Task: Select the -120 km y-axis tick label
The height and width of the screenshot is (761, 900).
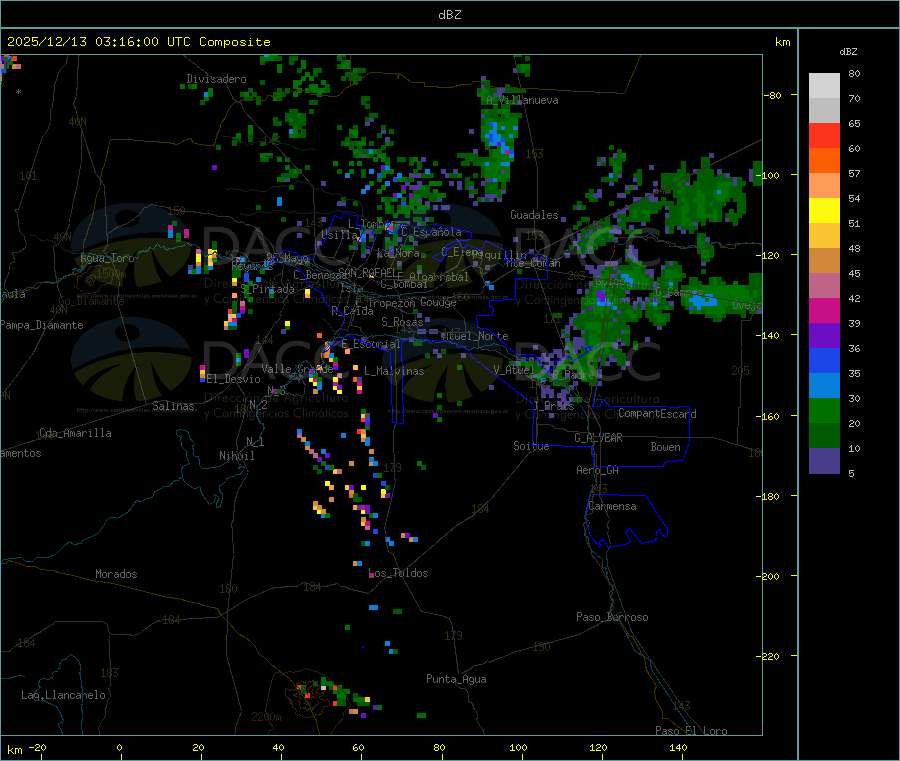Action: [771, 255]
